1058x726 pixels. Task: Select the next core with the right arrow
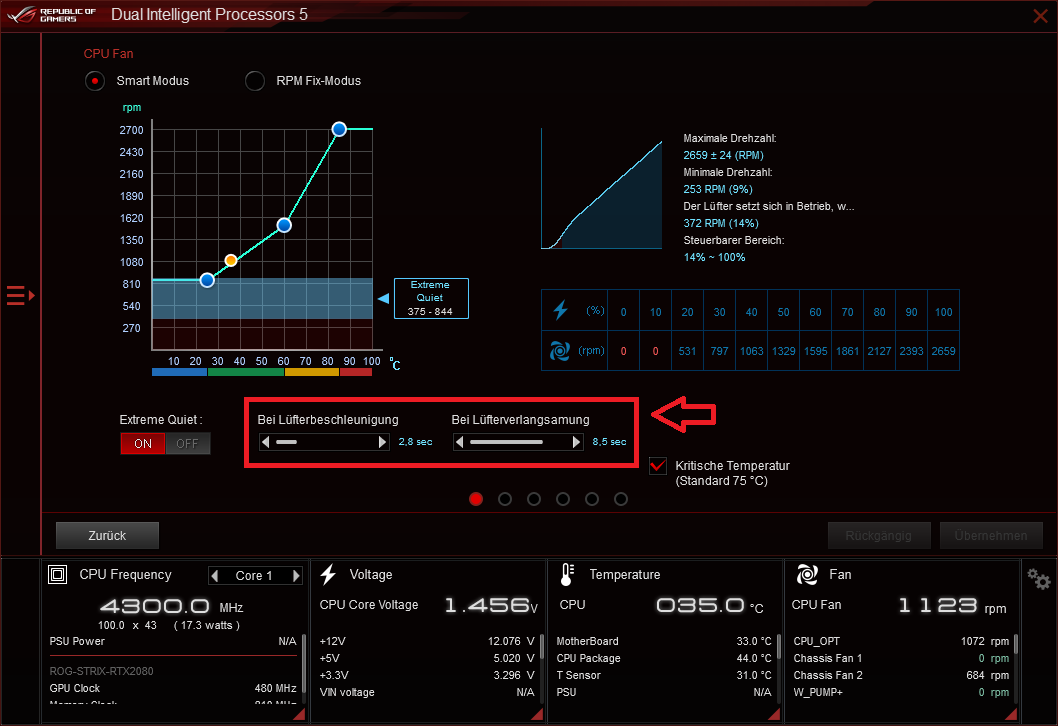[x=296, y=576]
